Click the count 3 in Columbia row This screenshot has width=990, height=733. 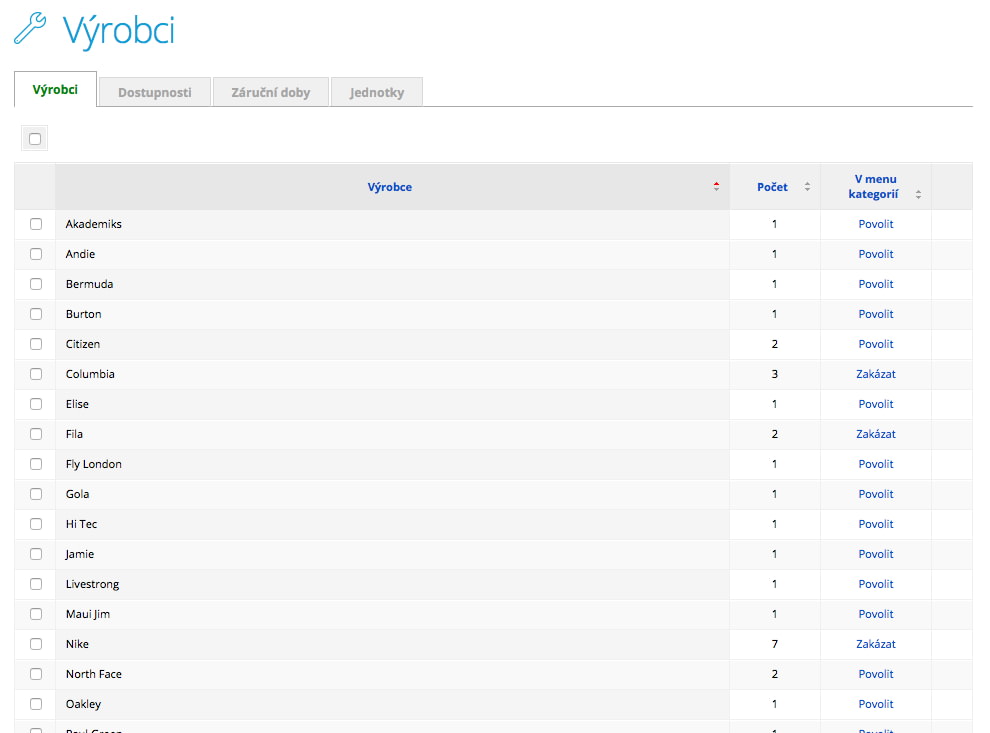[775, 374]
